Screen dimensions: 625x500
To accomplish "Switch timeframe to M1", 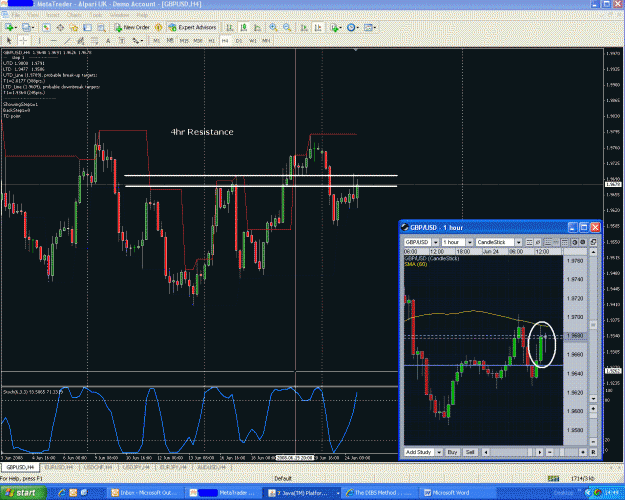I will (x=156, y=40).
